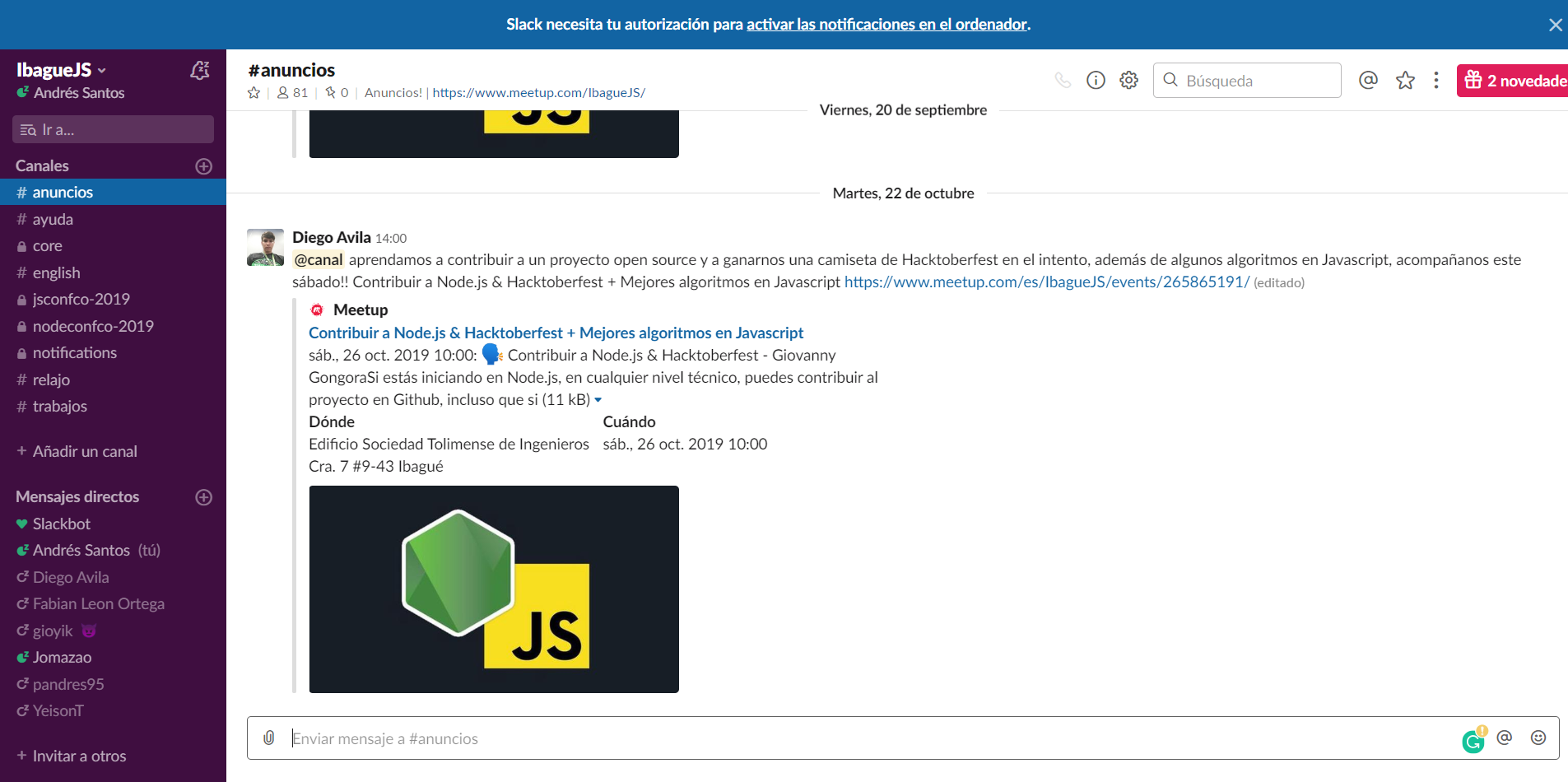Image resolution: width=1568 pixels, height=782 pixels.
Task: Open the relajo channel
Action: coord(113,379)
